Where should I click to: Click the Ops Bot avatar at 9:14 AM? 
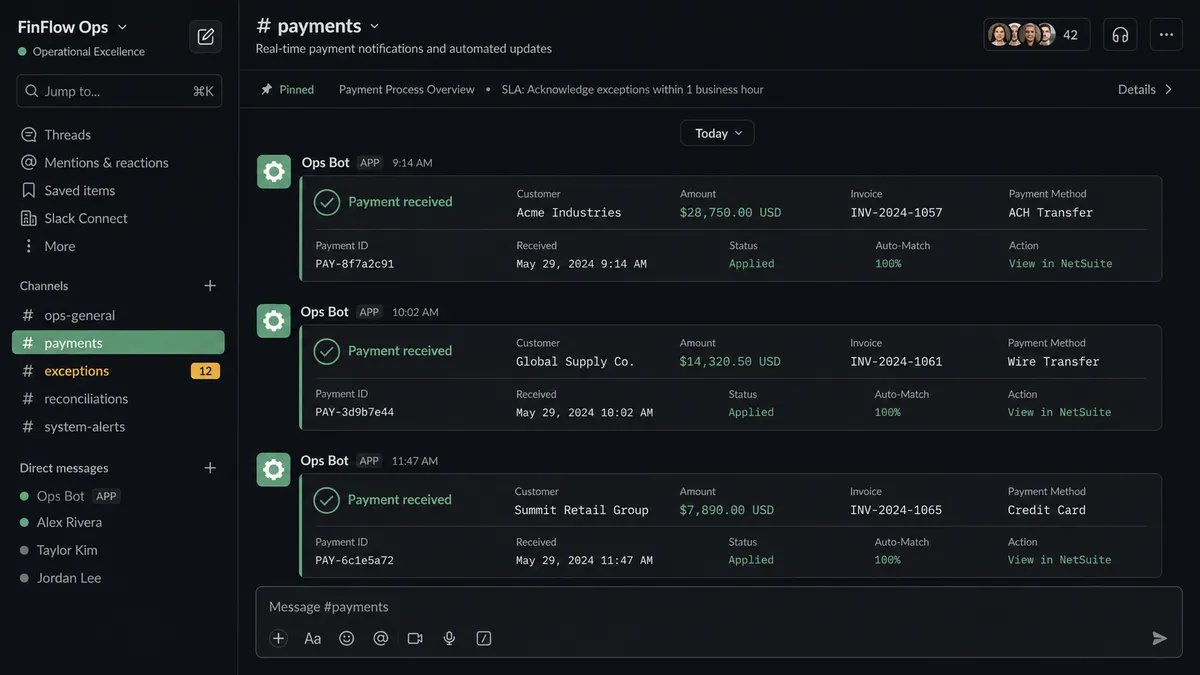click(274, 172)
